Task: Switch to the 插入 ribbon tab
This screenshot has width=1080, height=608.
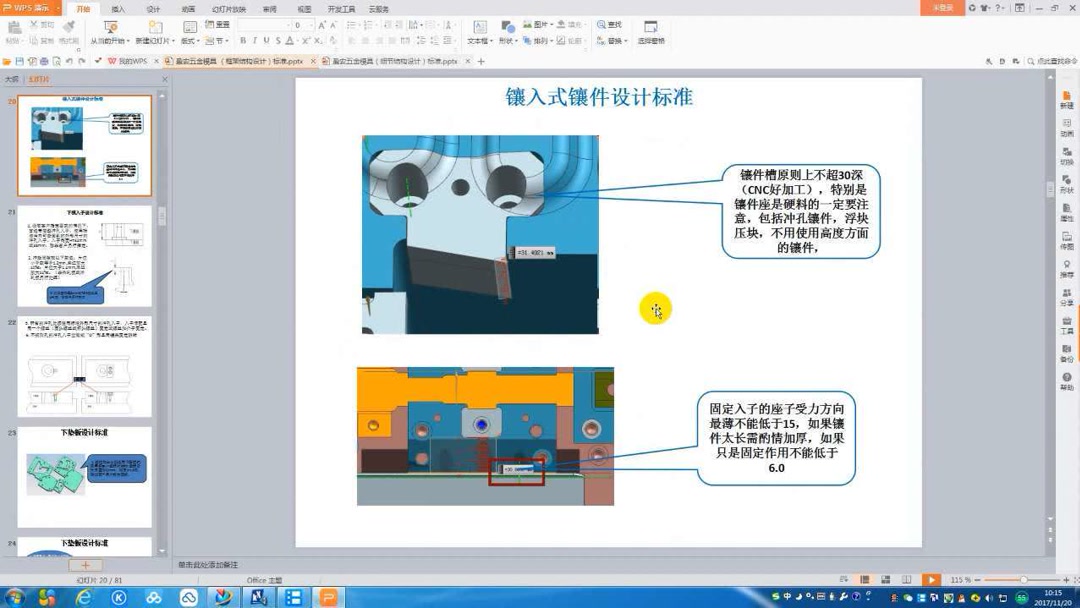Action: [118, 9]
